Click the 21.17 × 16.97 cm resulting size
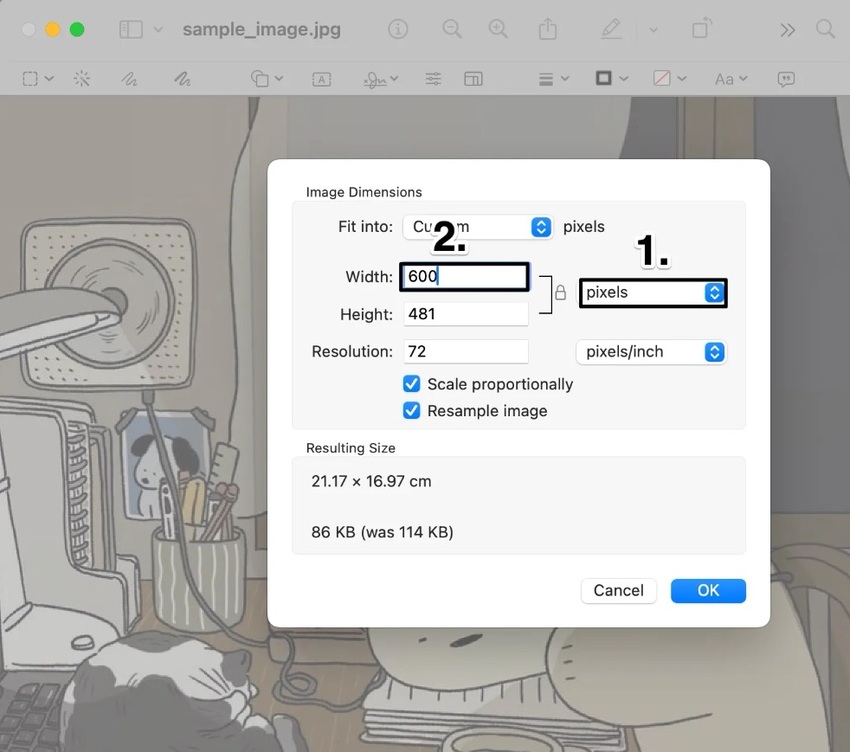This screenshot has height=752, width=850. coord(371,481)
